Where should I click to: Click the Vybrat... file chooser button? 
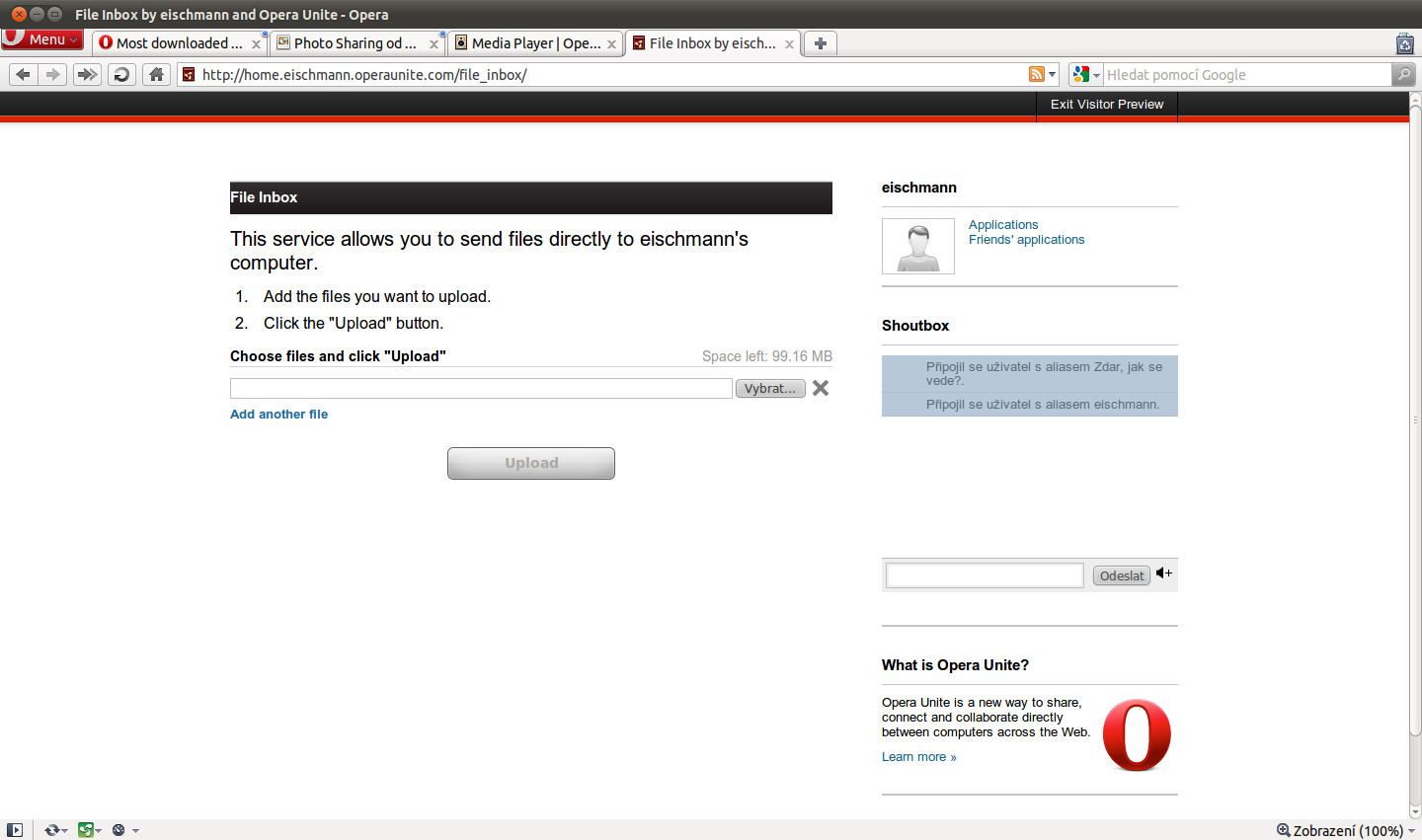pyautogui.click(x=770, y=388)
